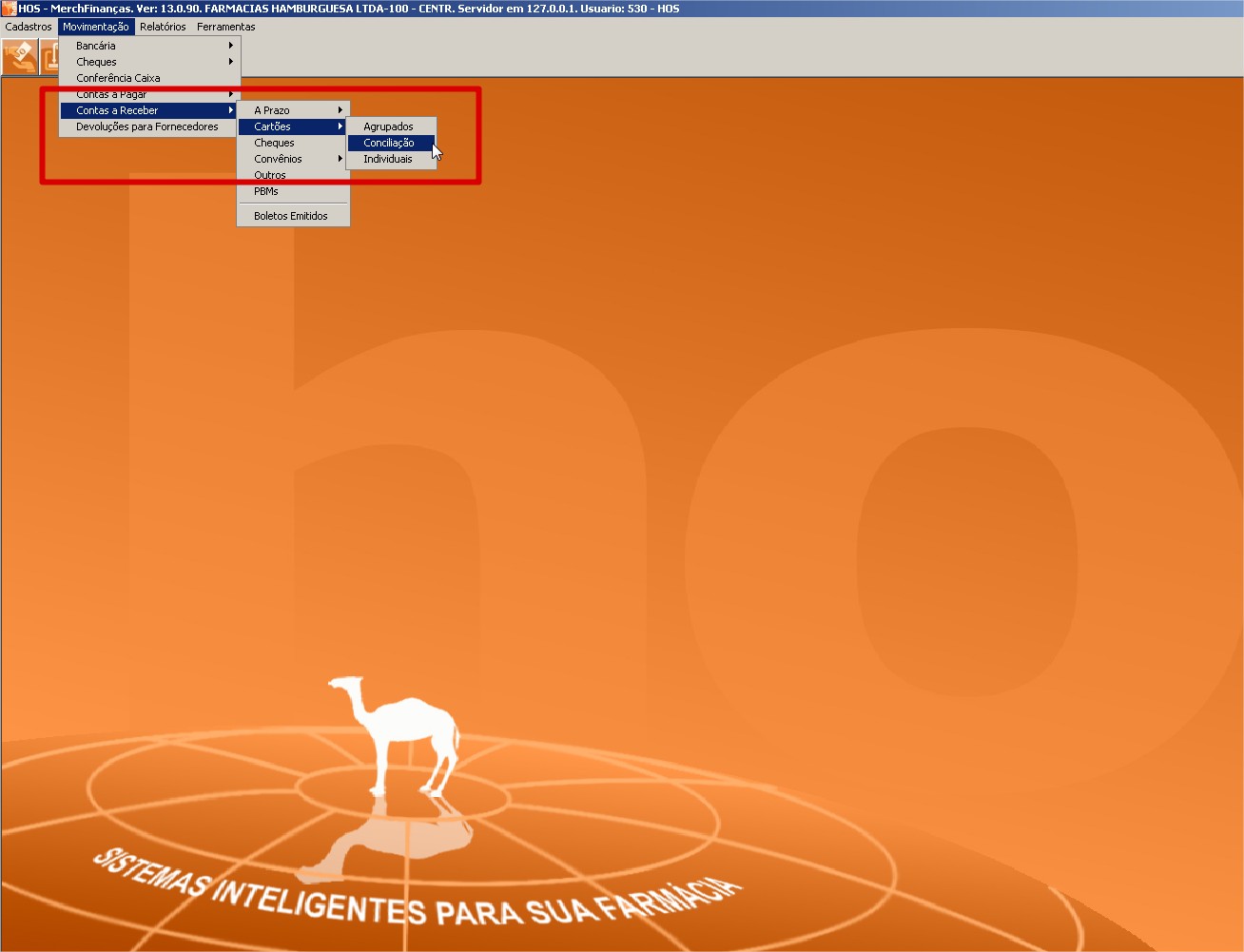
Task: Open the Relatórios menu
Action: click(163, 27)
